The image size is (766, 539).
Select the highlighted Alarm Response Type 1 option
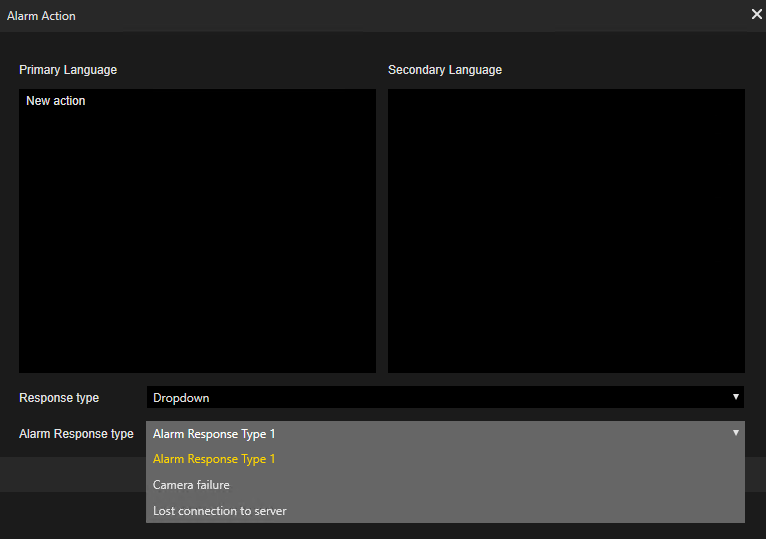445,459
